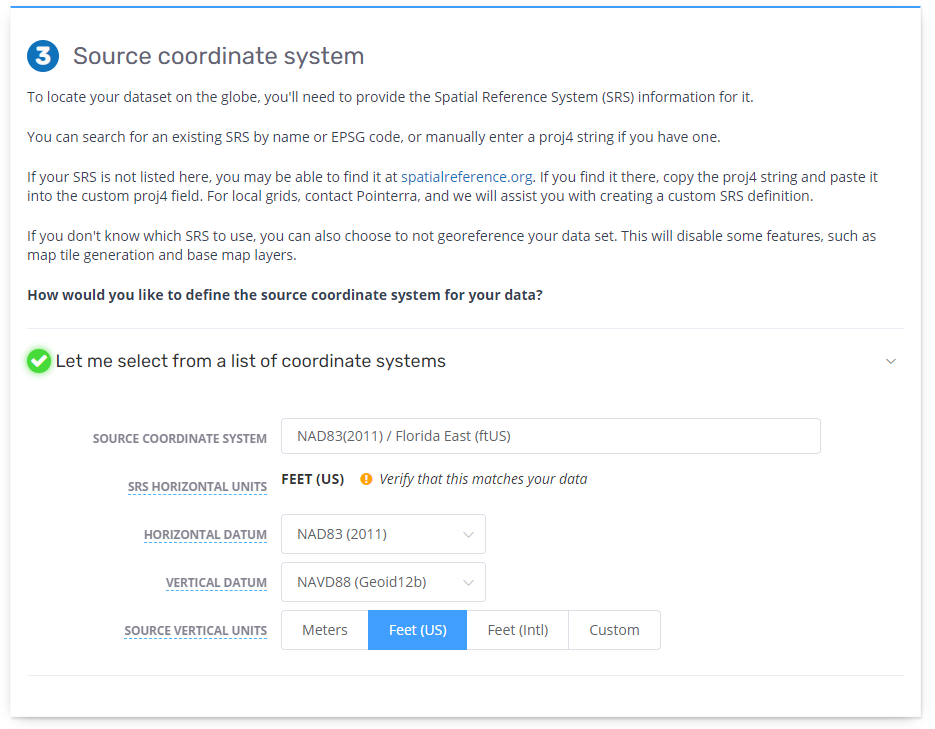Screen dimensions: 935x729
Task: Click the HORIZONTAL DATUM underlined label
Action: point(205,535)
